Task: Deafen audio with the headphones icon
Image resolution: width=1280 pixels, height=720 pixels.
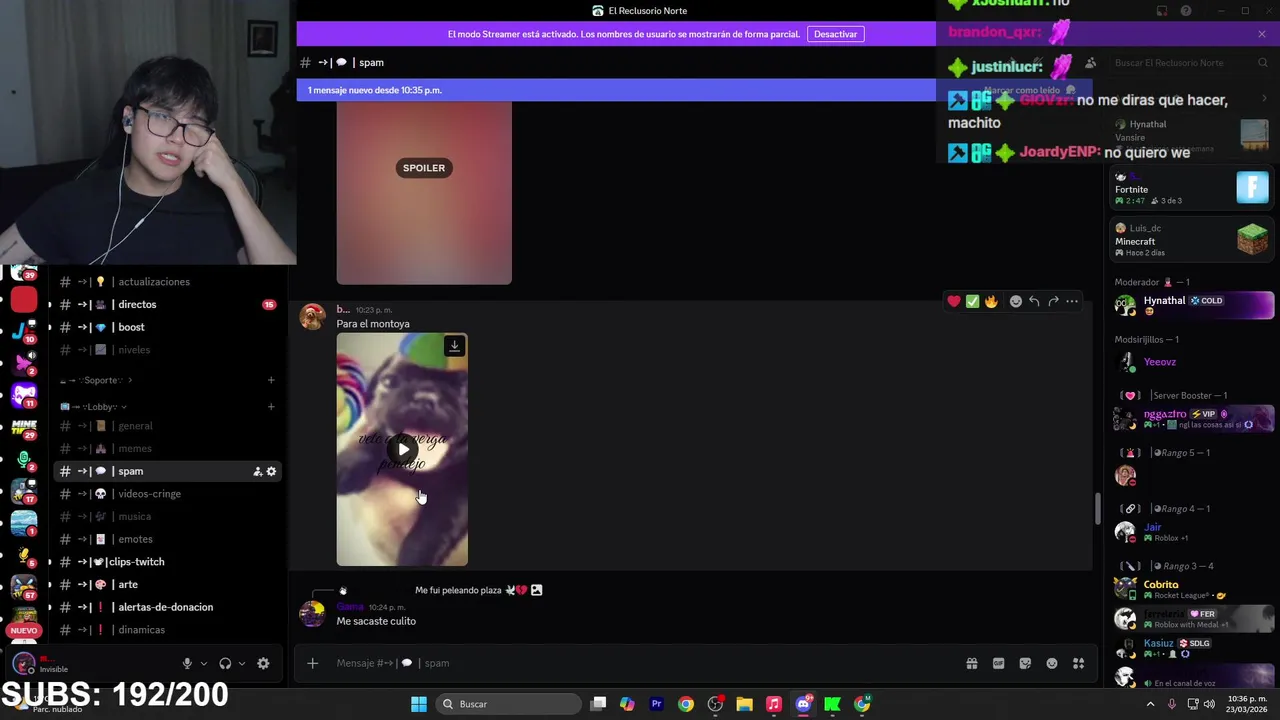Action: [225, 663]
